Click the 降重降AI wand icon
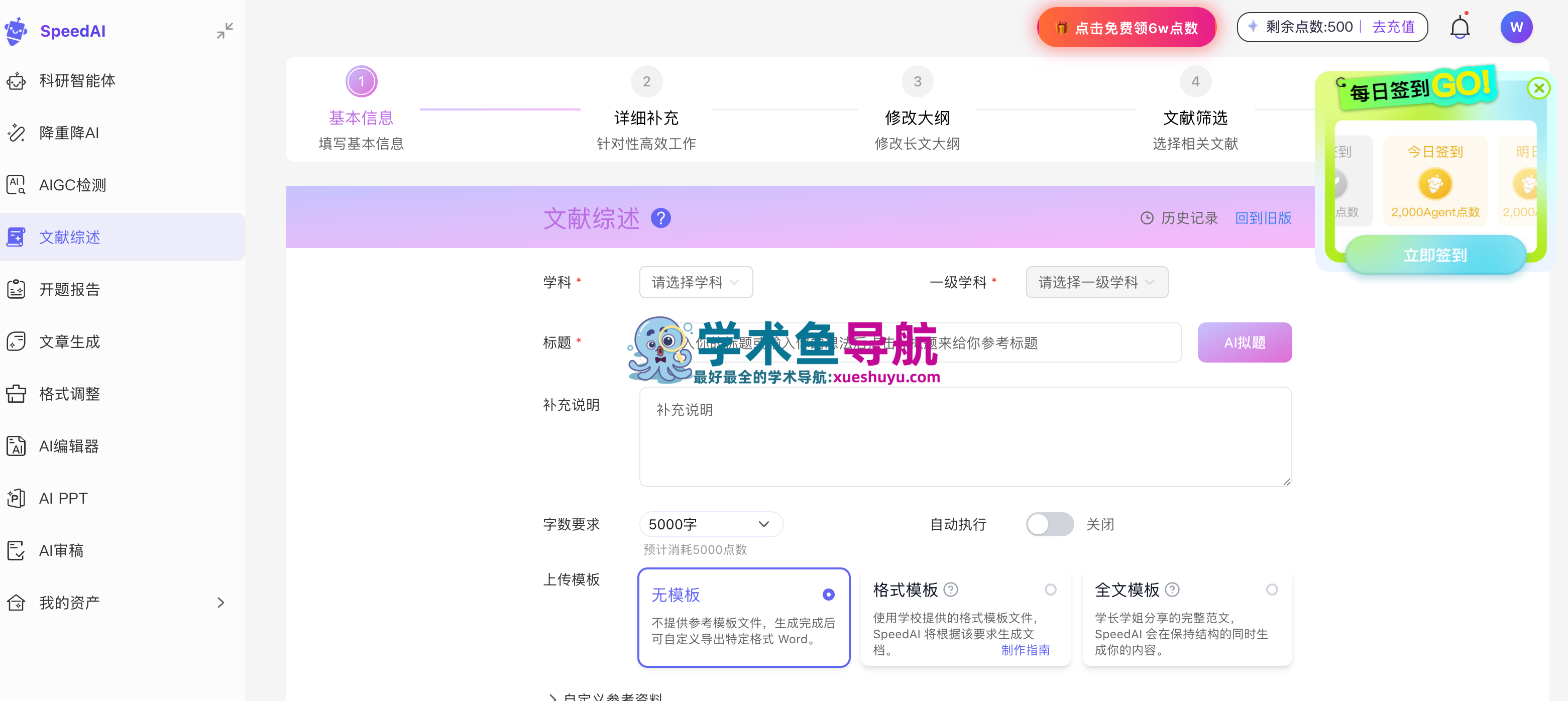1568x701 pixels. click(x=17, y=133)
